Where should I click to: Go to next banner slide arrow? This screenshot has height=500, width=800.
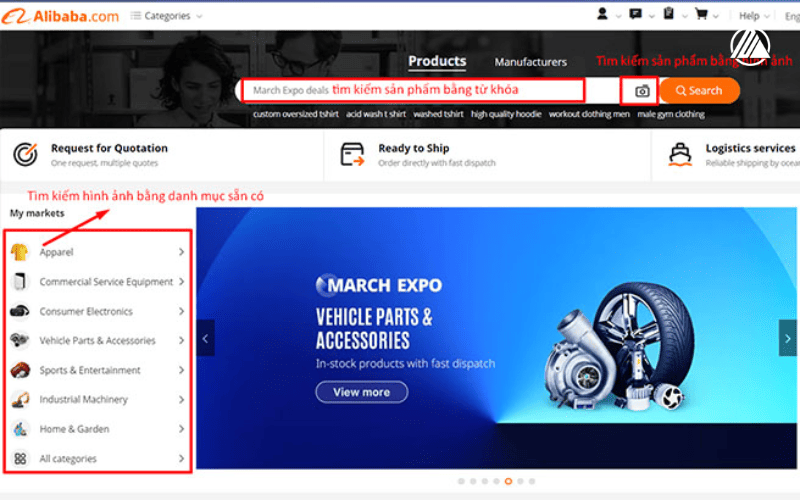point(787,338)
